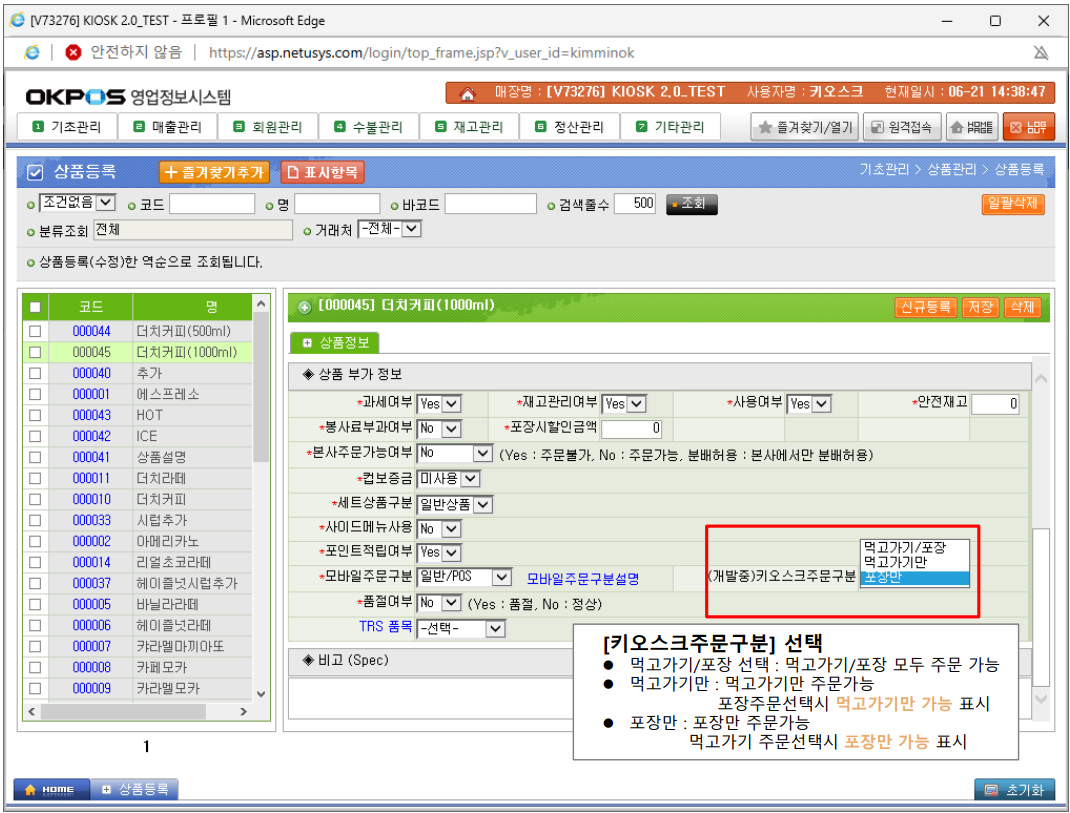Click the 즐겨찾기/열기 star button
1070x813 pixels.
tap(804, 127)
